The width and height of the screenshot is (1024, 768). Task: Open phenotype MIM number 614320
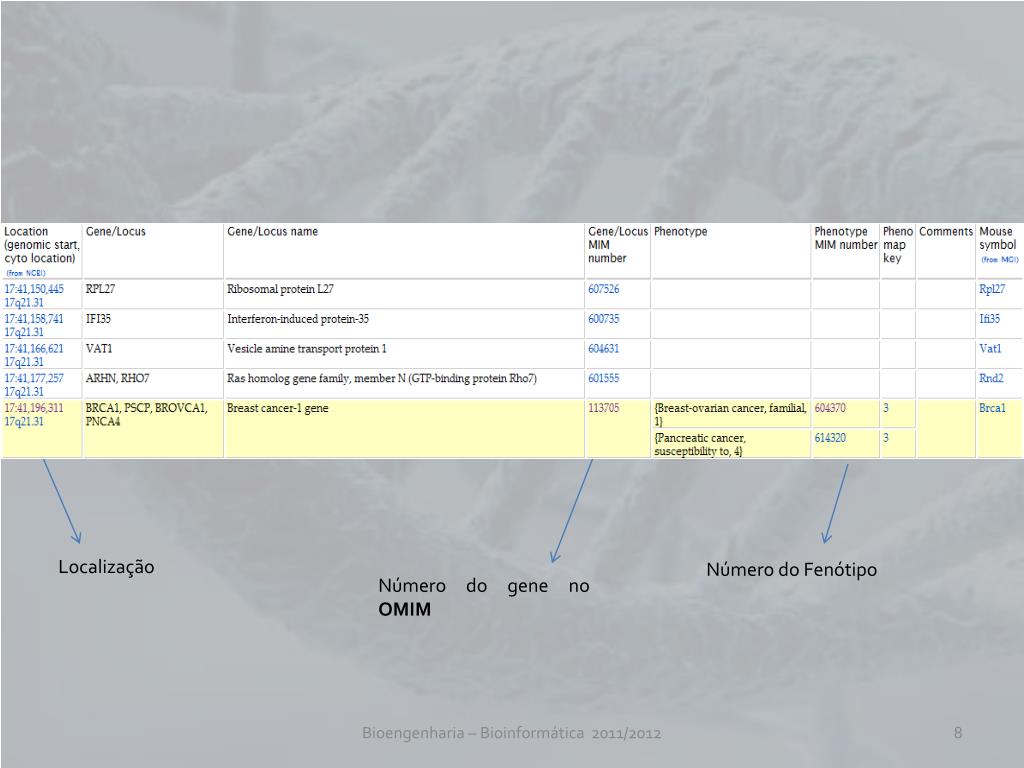829,438
